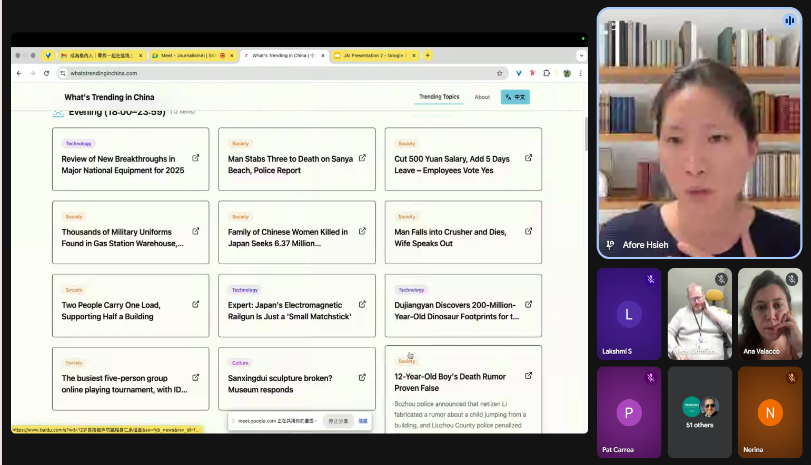The height and width of the screenshot is (465, 811).
Task: Click the muted mic icon on Pat Carrea tile
Action: pos(651,378)
